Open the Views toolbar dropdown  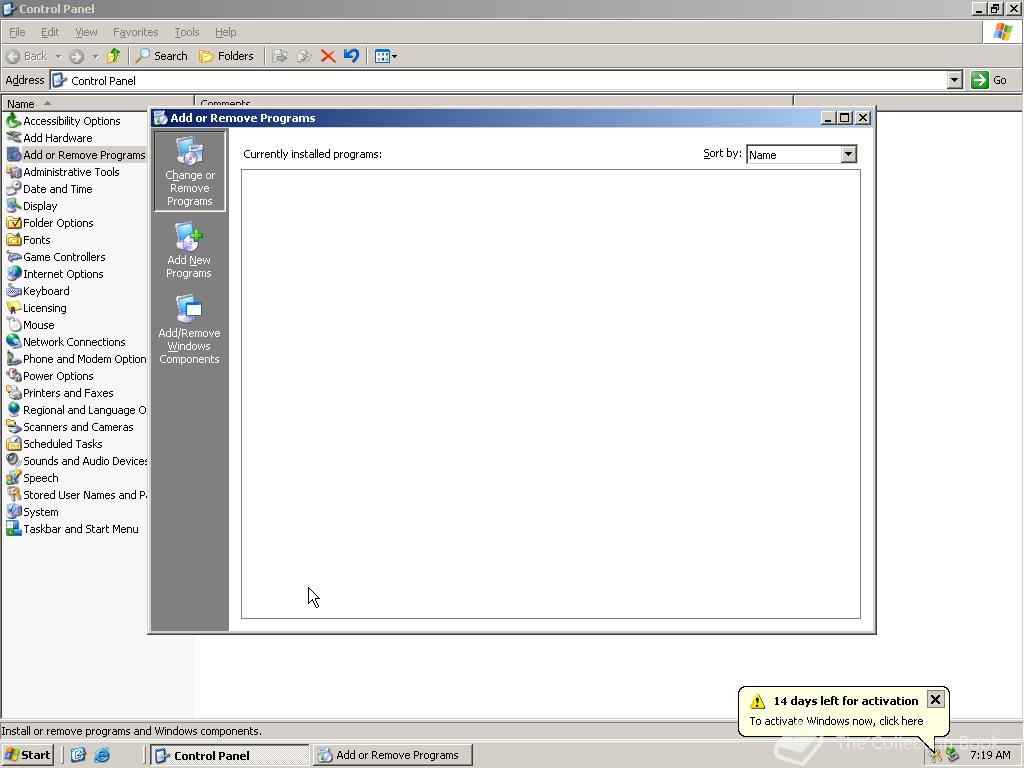(386, 56)
